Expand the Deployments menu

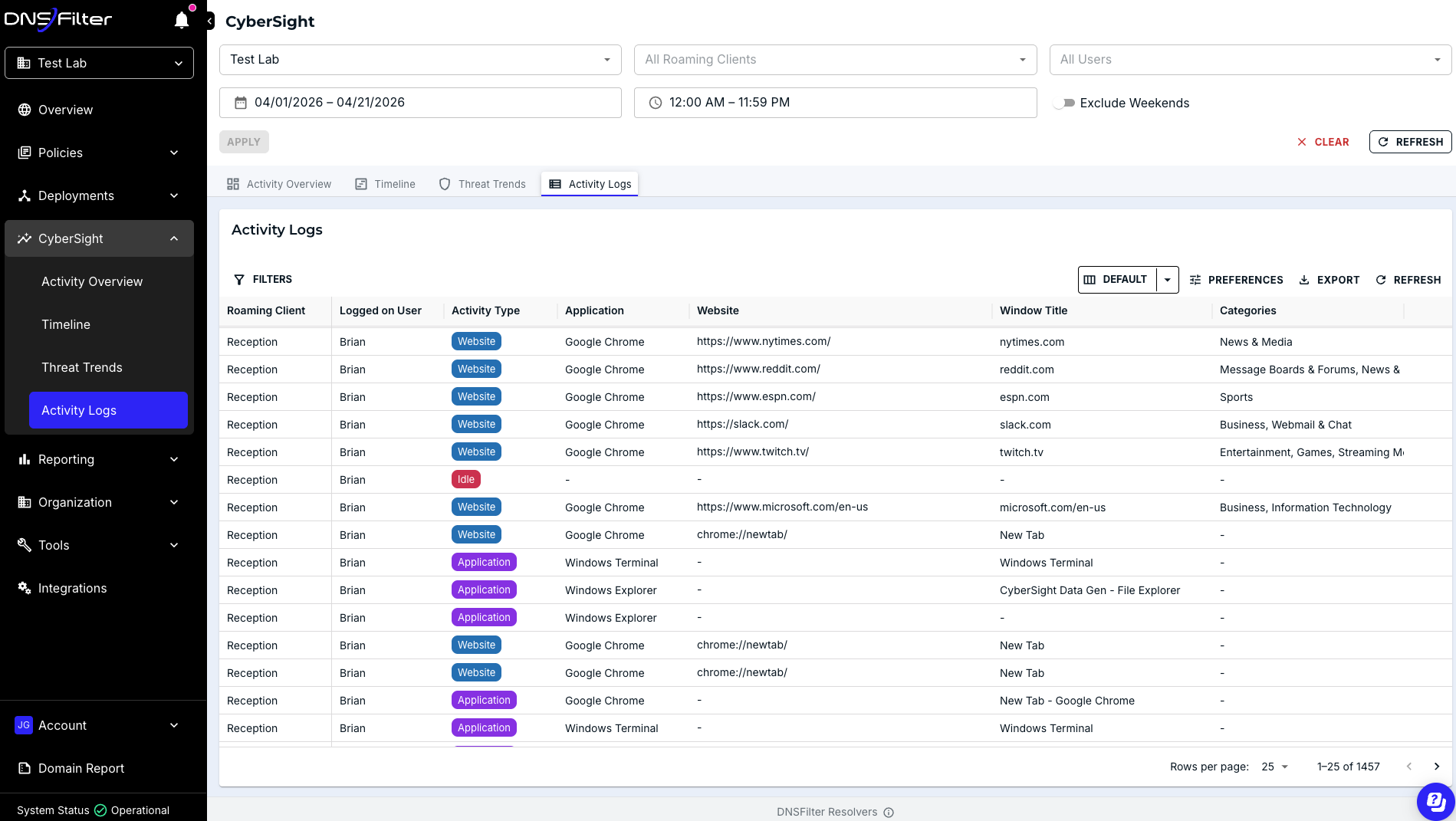click(x=100, y=195)
